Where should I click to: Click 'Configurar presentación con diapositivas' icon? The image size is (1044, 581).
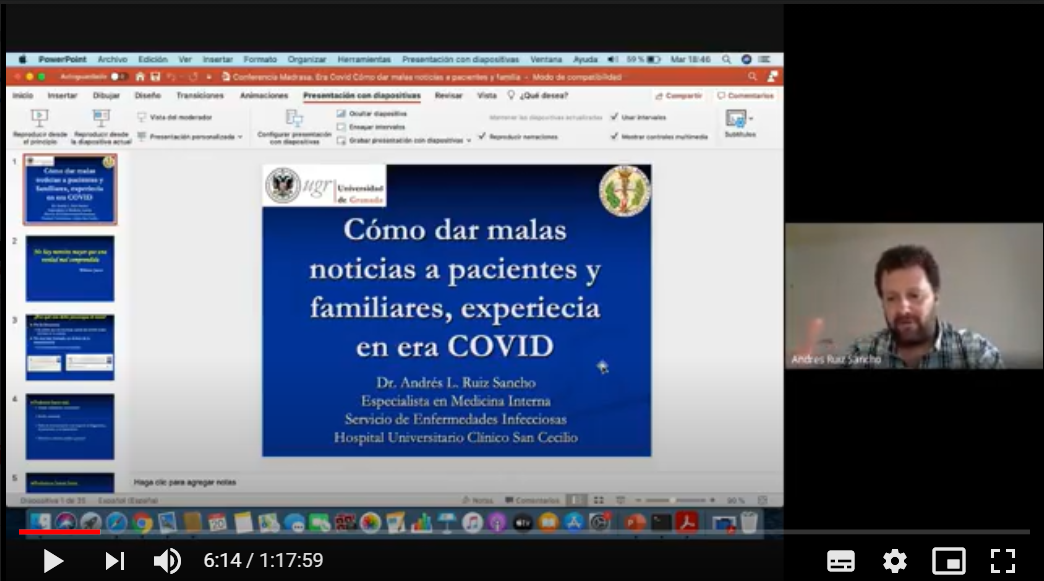pyautogui.click(x=294, y=119)
